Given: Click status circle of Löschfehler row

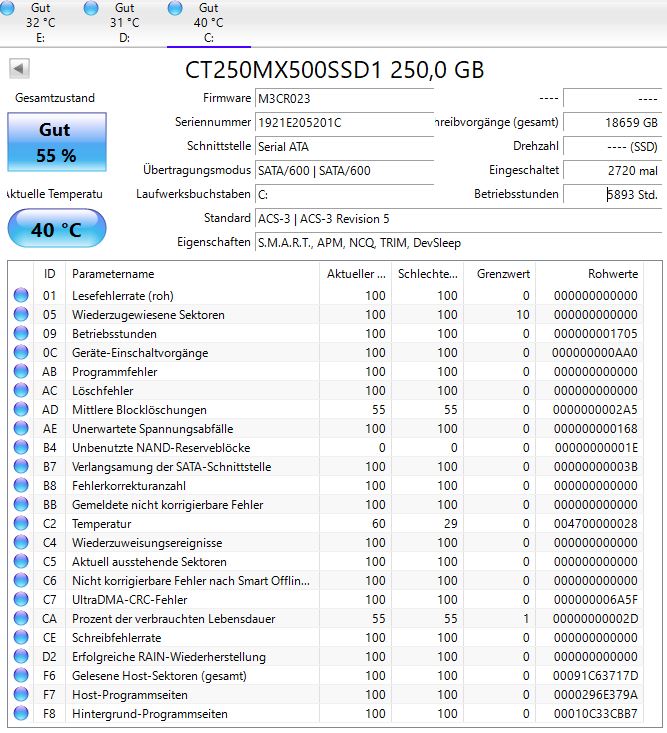Looking at the screenshot, I should coord(21,390).
